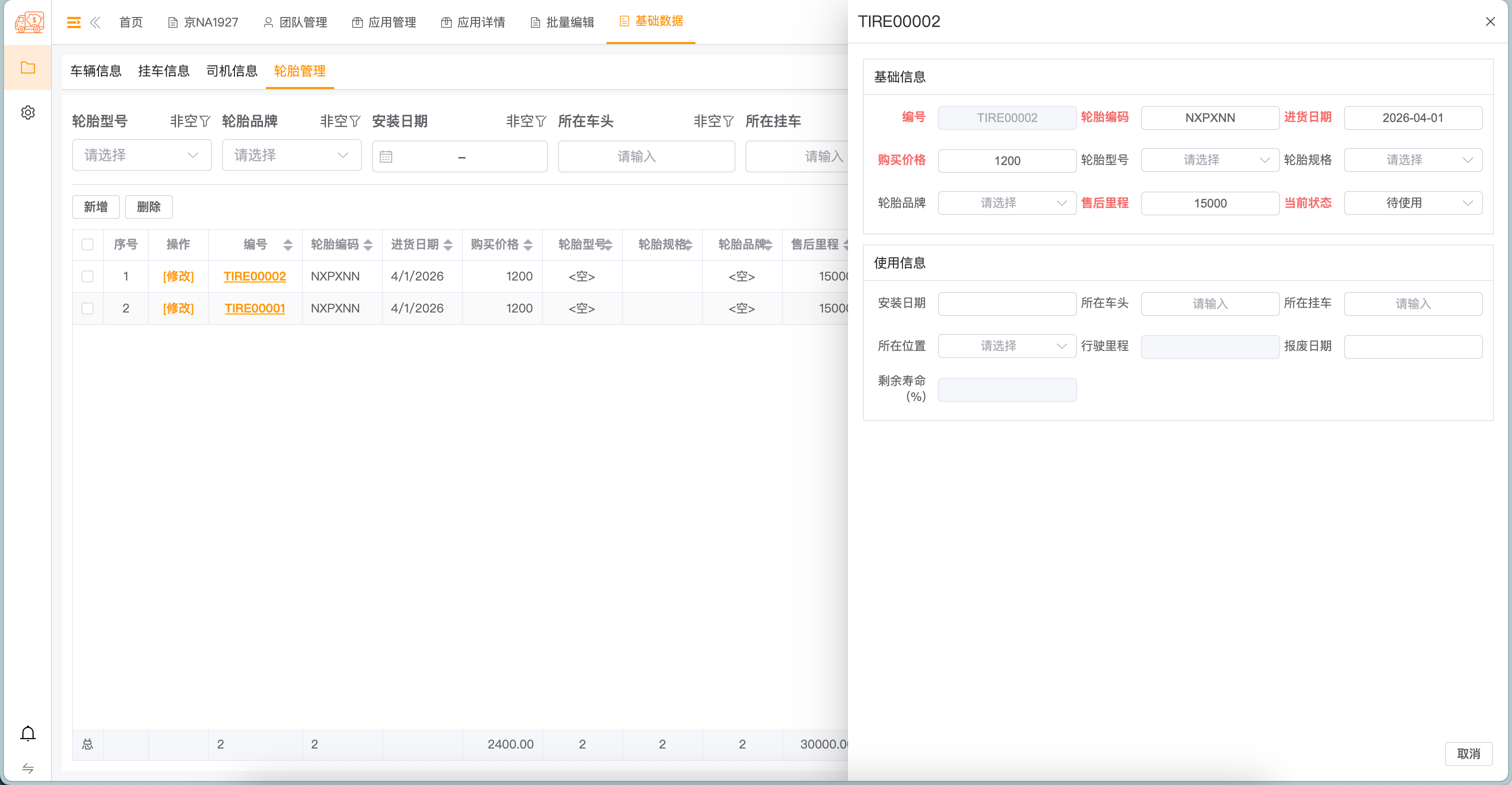Open the TIRE00001 detail link
This screenshot has width=1512, height=785.
click(x=254, y=307)
